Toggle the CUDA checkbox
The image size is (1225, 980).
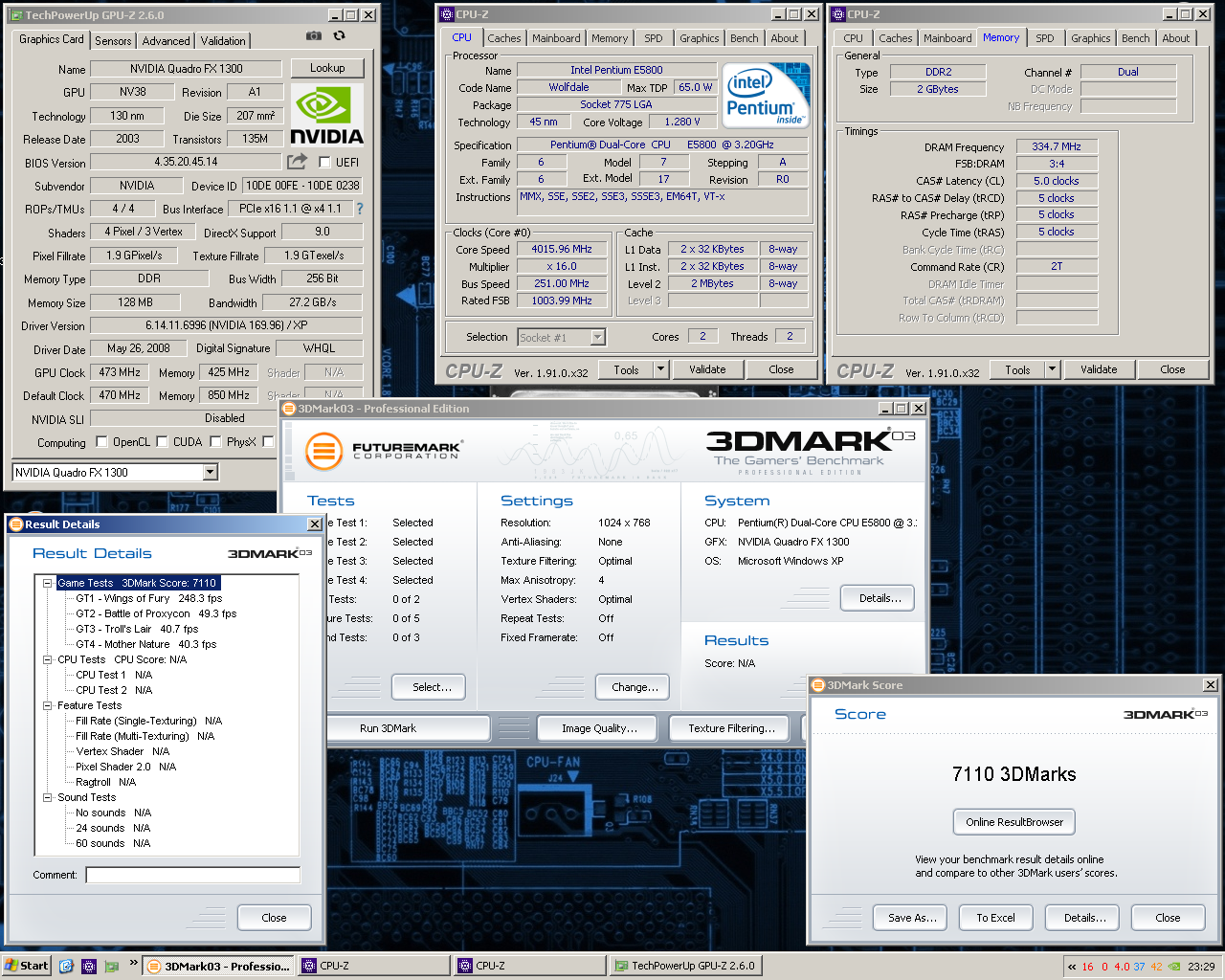162,441
